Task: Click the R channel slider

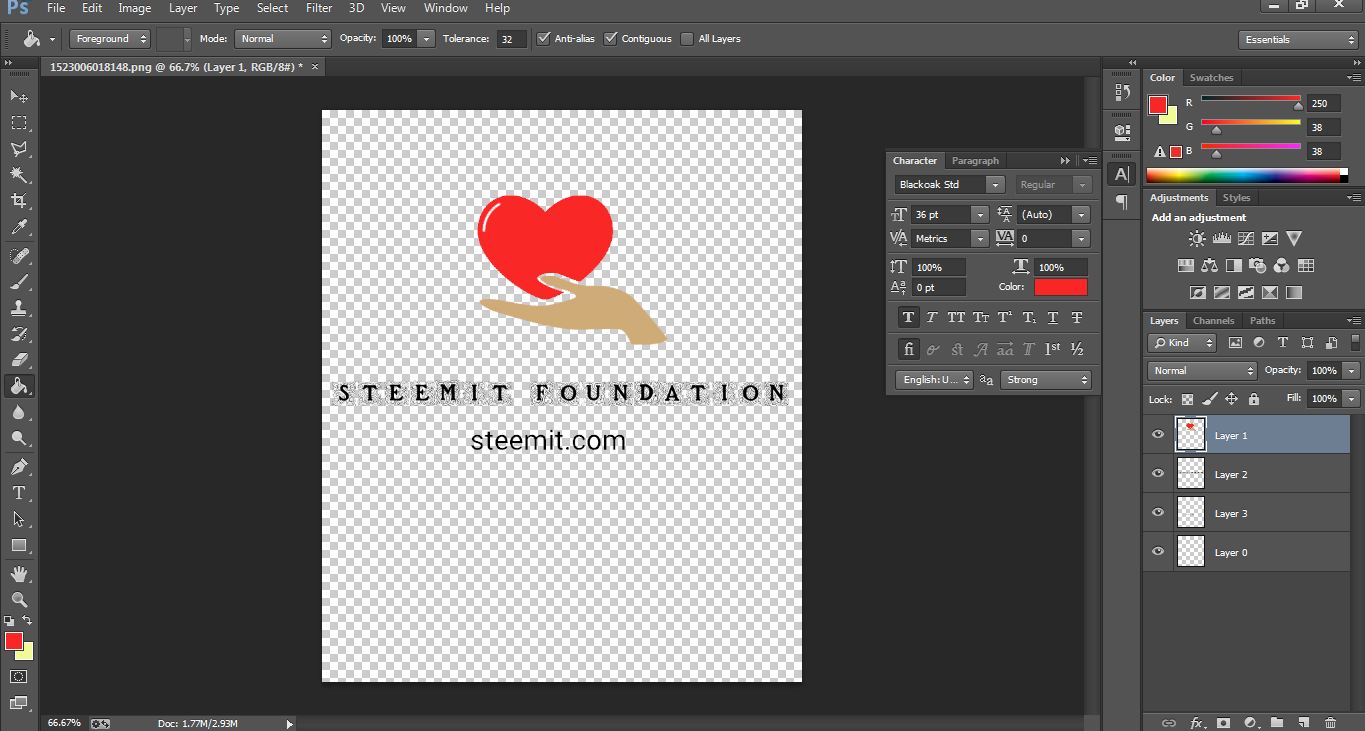Action: coord(1251,99)
